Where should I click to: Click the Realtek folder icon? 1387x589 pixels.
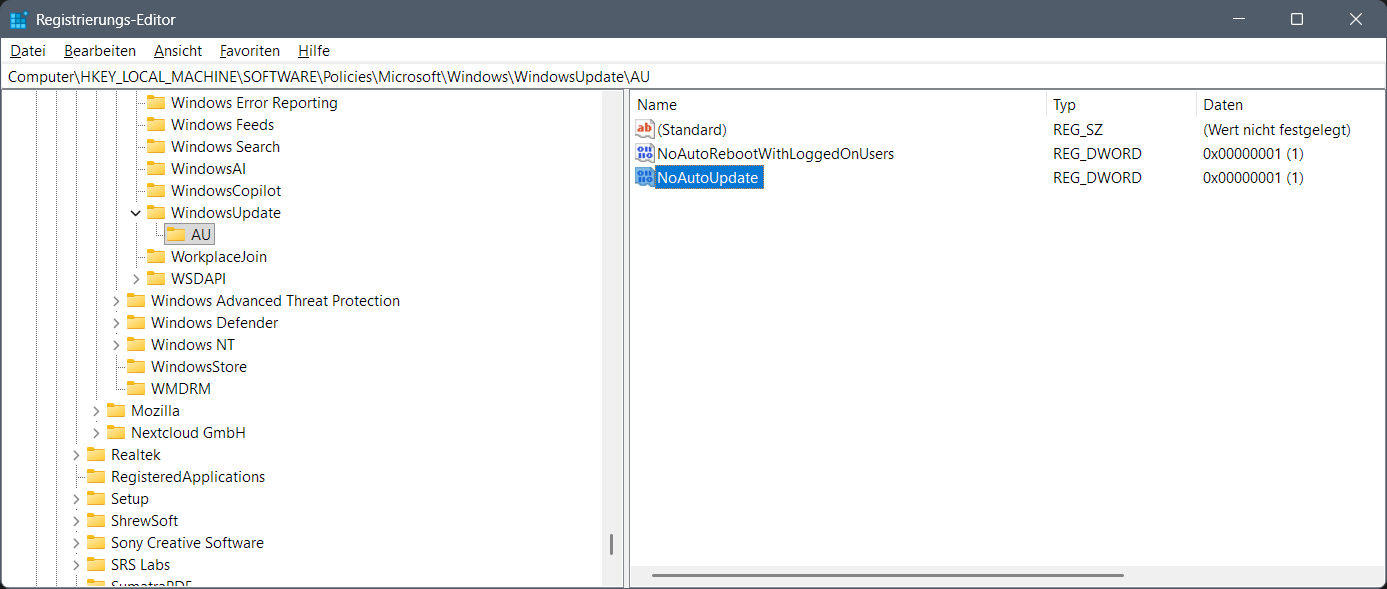pos(96,454)
